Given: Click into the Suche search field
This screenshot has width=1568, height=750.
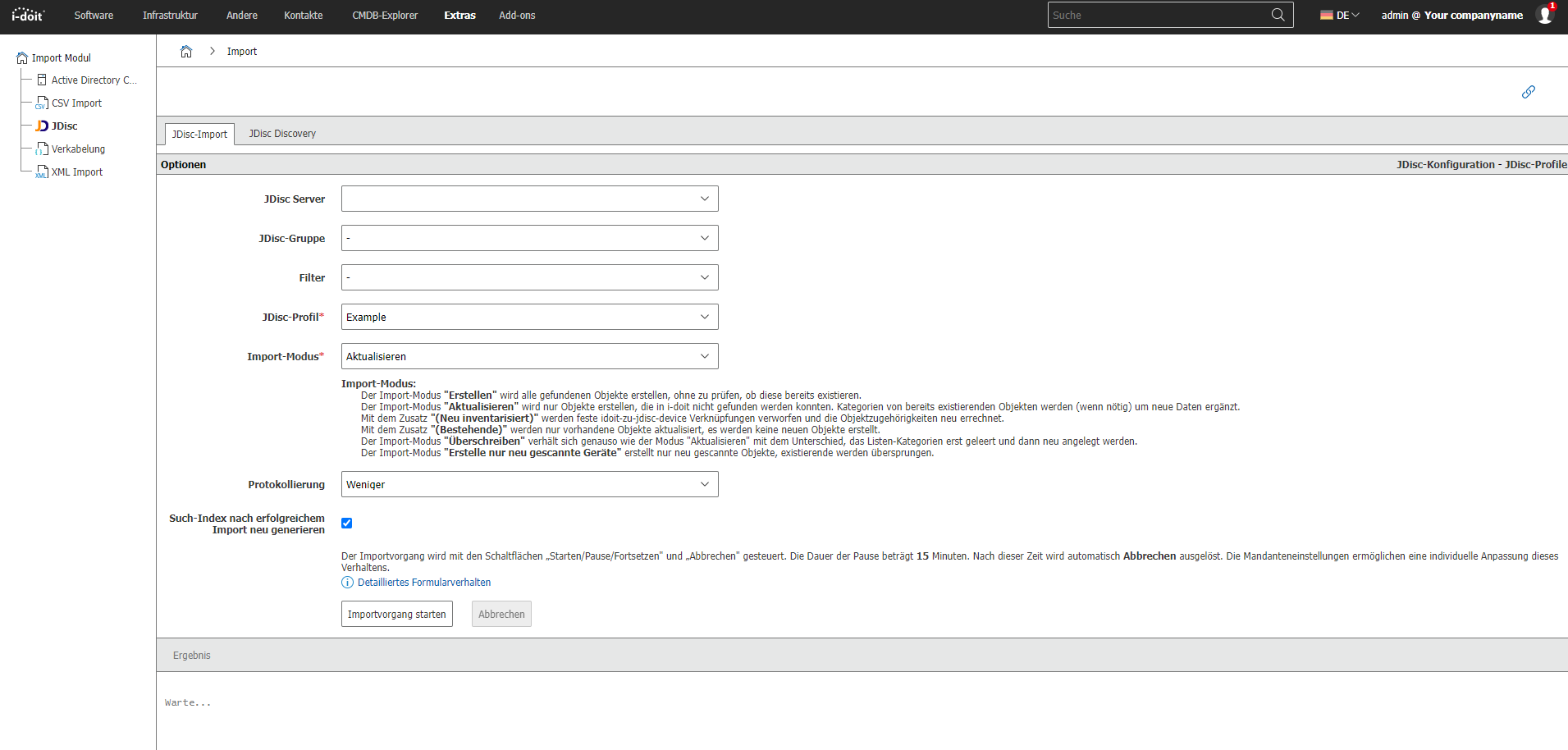Looking at the screenshot, I should (x=1159, y=15).
